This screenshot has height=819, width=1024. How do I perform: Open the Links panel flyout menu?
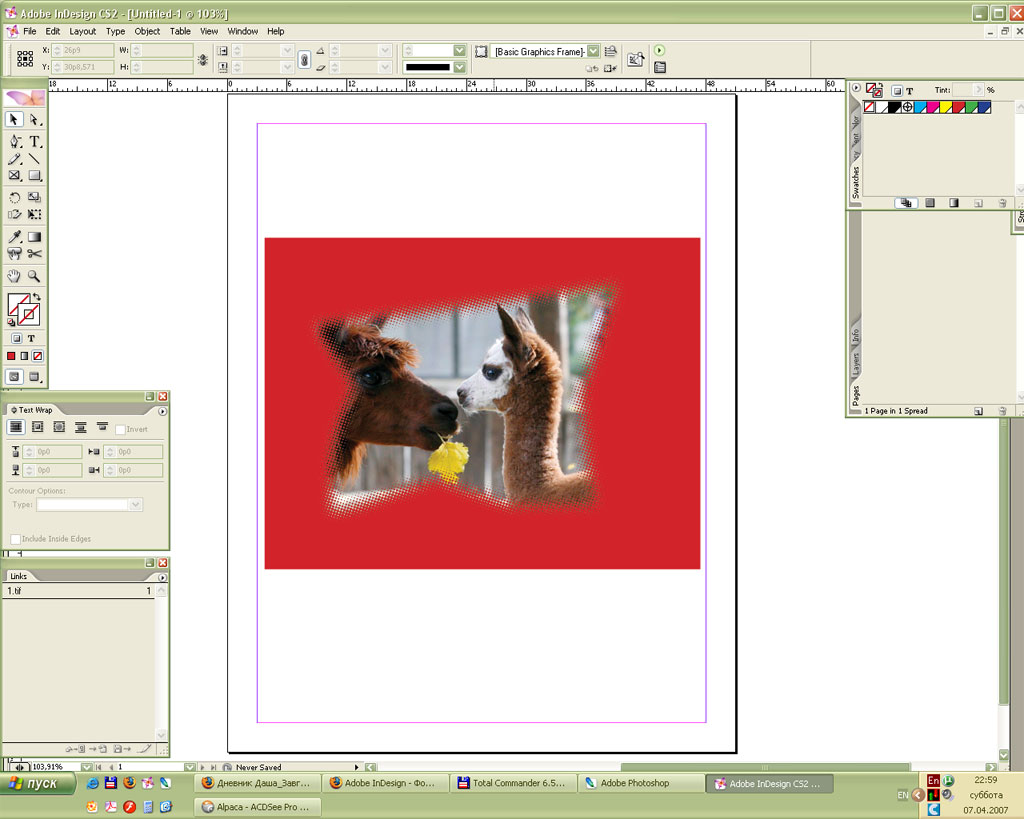click(x=162, y=577)
